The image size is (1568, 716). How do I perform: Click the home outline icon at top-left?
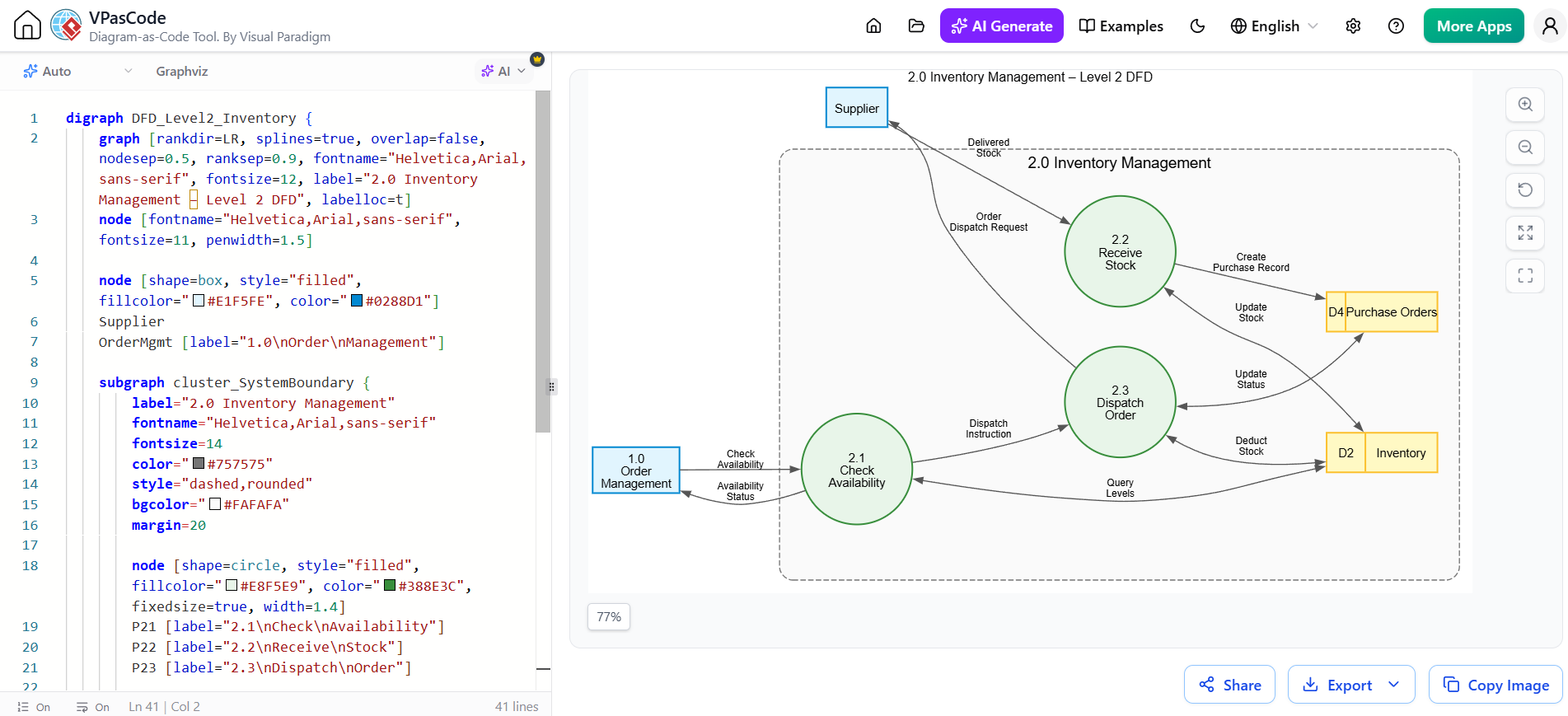click(x=27, y=26)
